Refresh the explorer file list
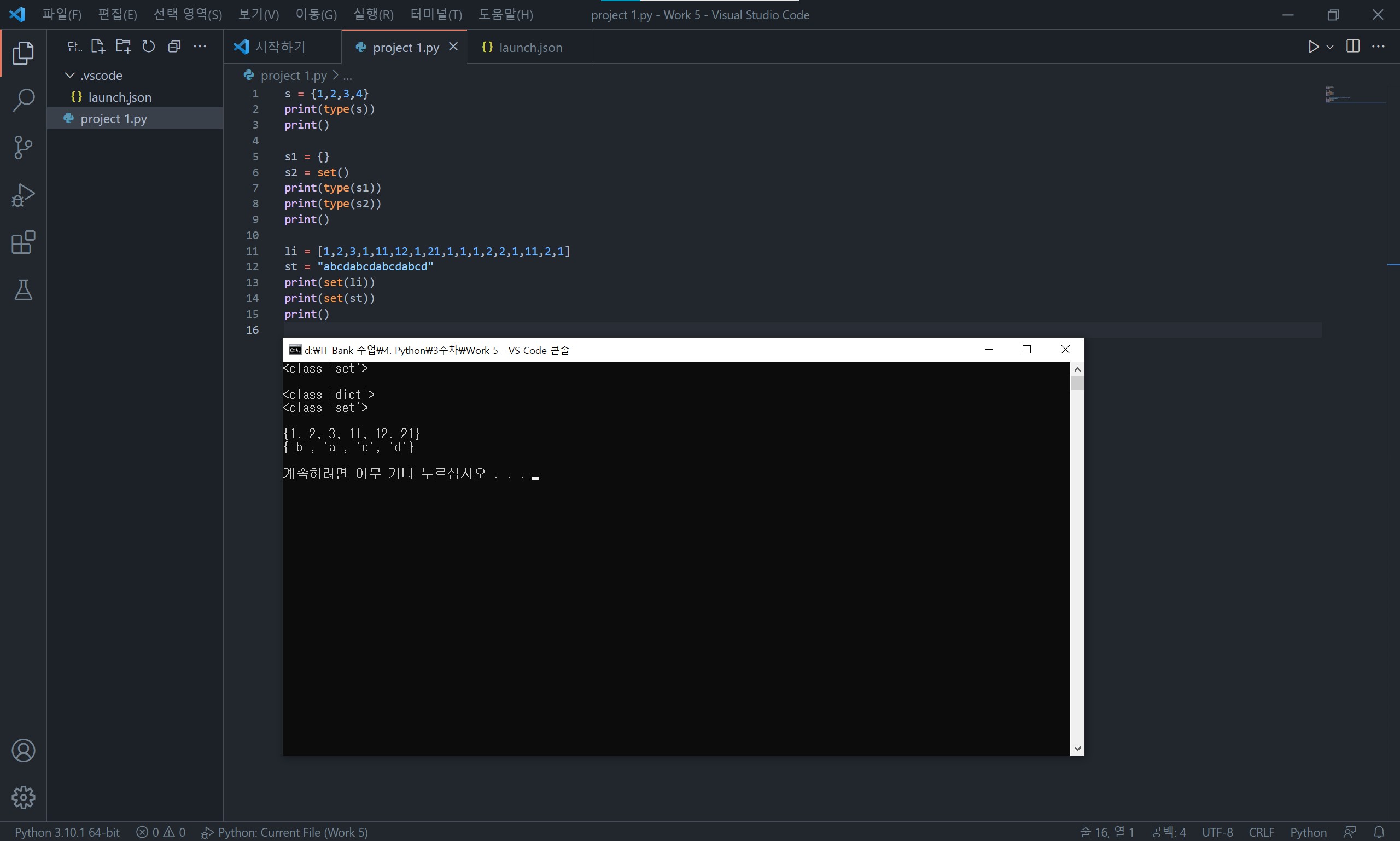 point(148,47)
